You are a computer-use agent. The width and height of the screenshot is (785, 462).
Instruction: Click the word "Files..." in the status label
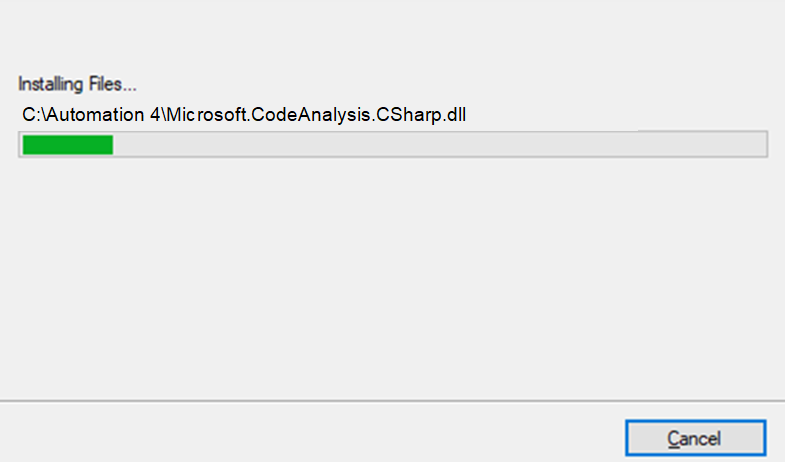coord(115,83)
